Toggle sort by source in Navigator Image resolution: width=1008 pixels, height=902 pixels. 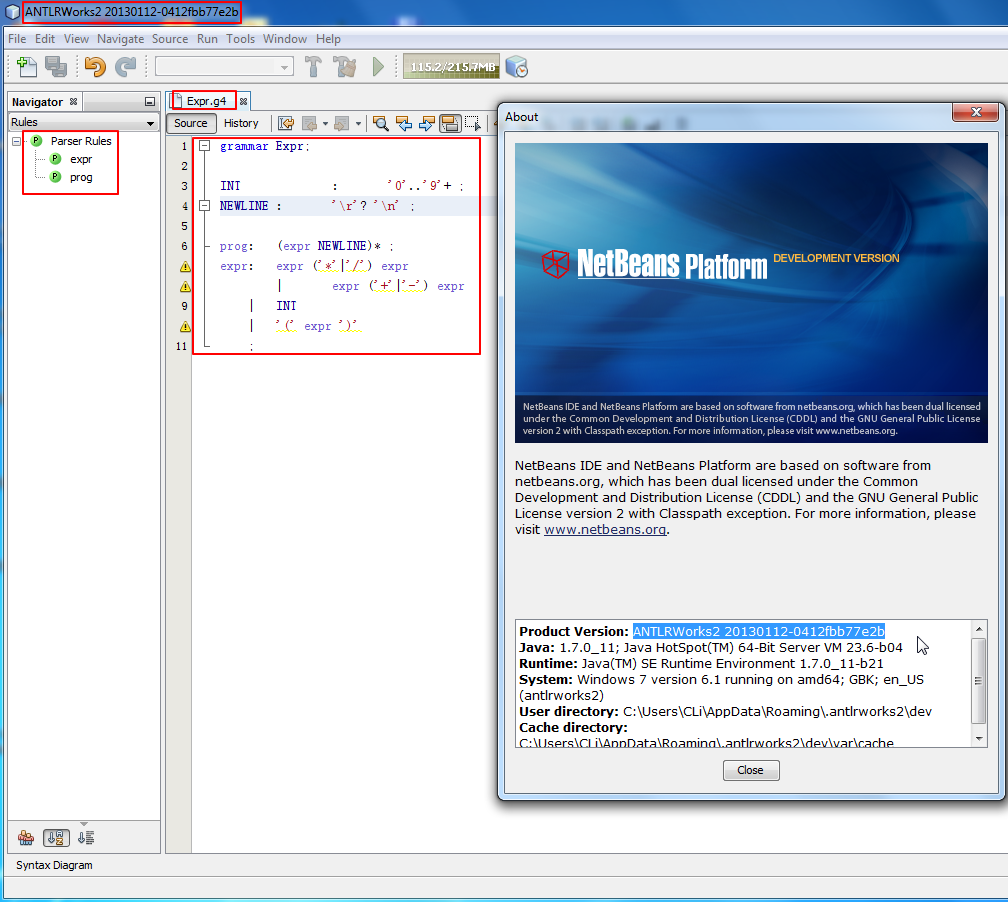tap(86, 838)
